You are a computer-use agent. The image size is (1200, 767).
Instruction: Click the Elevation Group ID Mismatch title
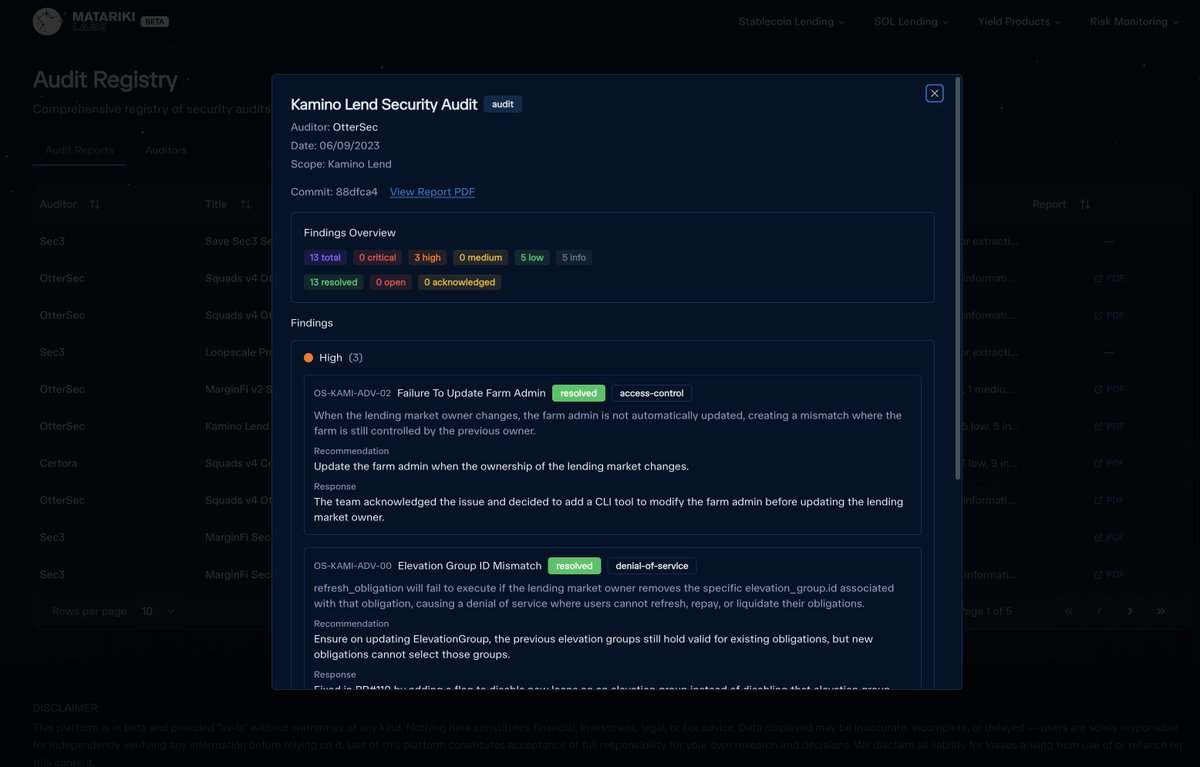[469, 566]
